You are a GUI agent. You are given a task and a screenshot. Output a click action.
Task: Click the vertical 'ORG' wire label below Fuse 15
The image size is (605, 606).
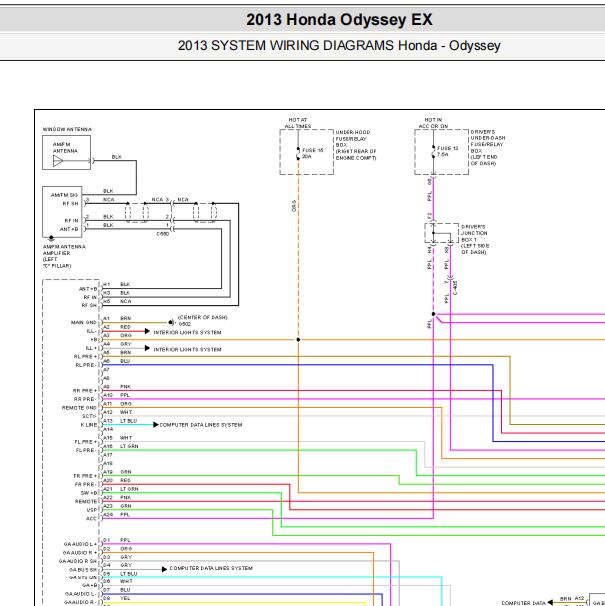pyautogui.click(x=294, y=206)
